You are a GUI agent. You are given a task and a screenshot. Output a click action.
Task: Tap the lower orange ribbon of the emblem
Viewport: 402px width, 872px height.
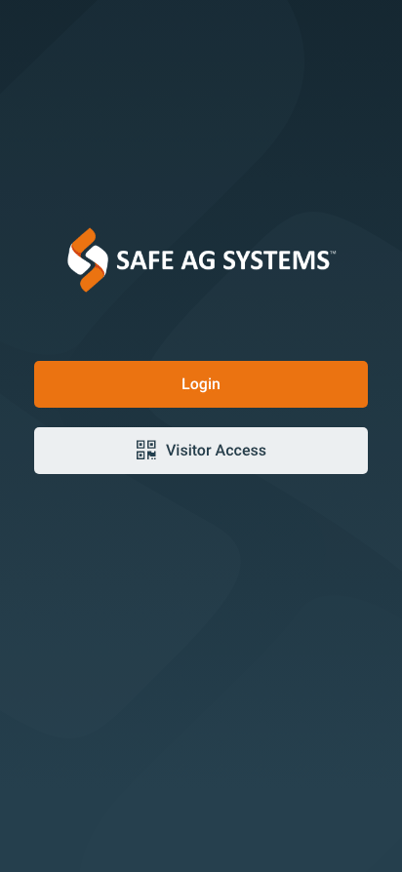coord(93,278)
